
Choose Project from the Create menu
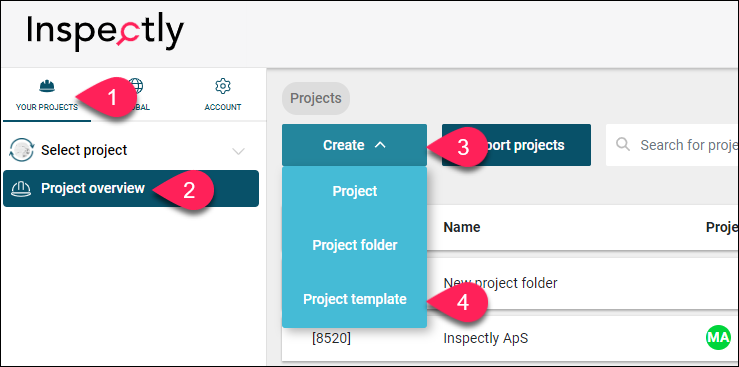(x=354, y=191)
